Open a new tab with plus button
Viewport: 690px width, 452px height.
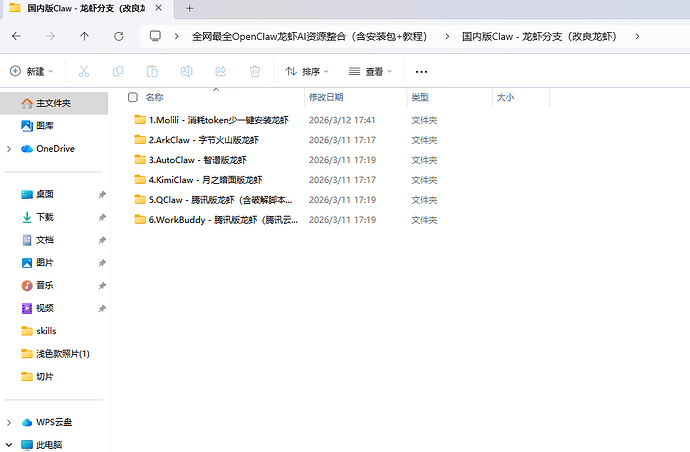point(190,8)
